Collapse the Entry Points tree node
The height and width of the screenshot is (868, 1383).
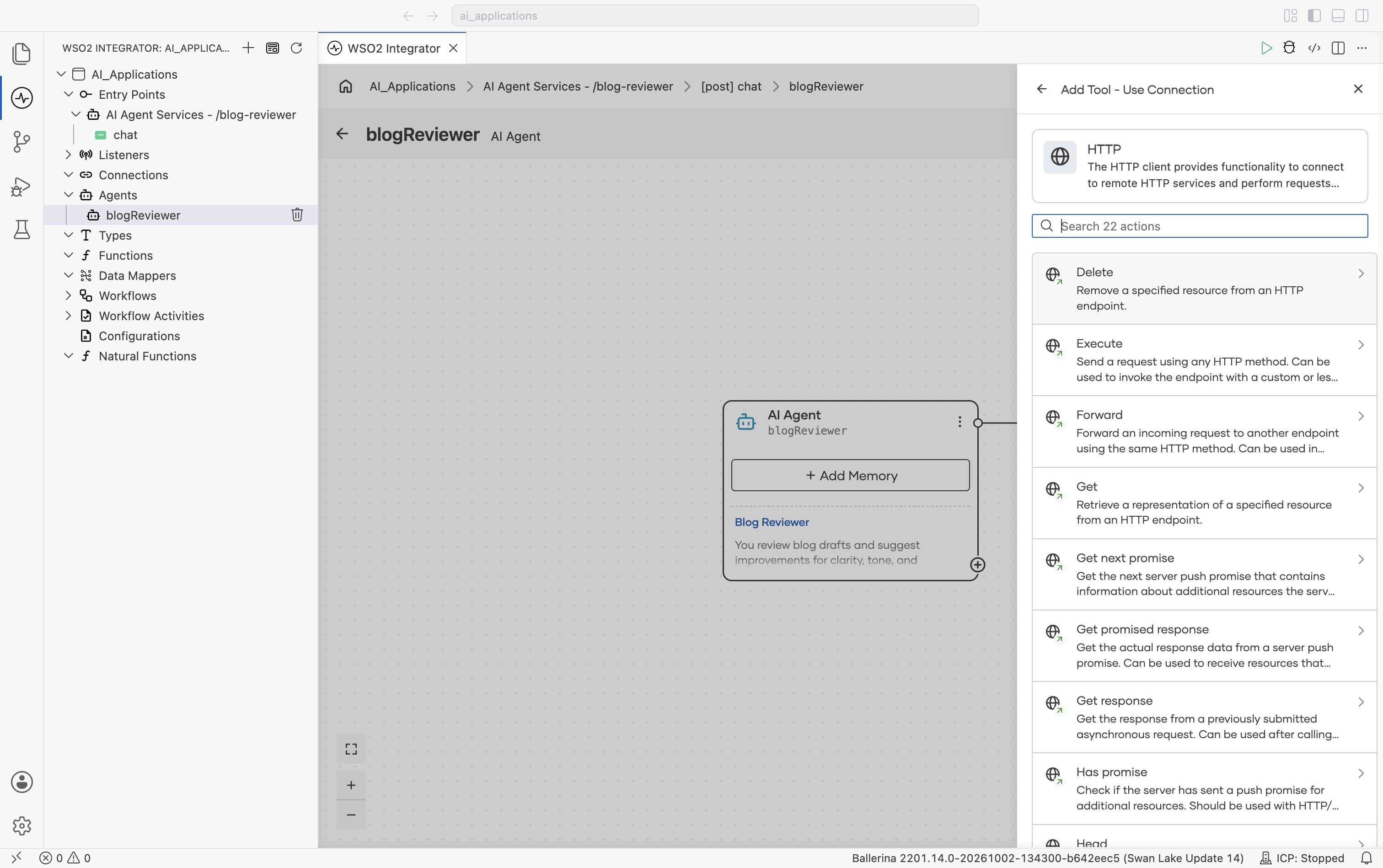pos(68,94)
